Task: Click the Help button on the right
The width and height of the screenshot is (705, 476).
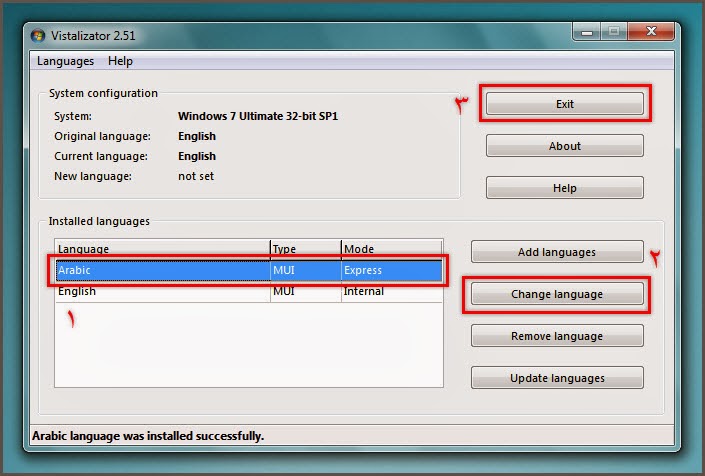Action: pyautogui.click(x=565, y=187)
